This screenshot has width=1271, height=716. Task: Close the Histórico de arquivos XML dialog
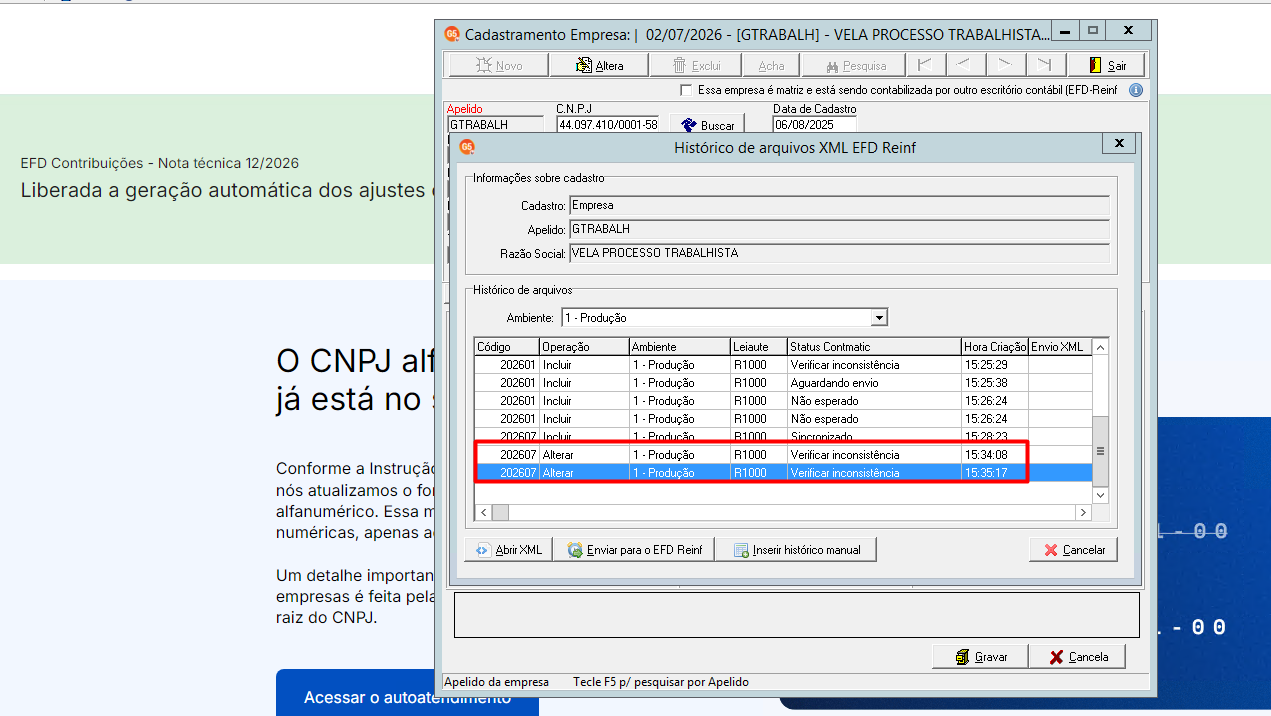tap(1119, 144)
